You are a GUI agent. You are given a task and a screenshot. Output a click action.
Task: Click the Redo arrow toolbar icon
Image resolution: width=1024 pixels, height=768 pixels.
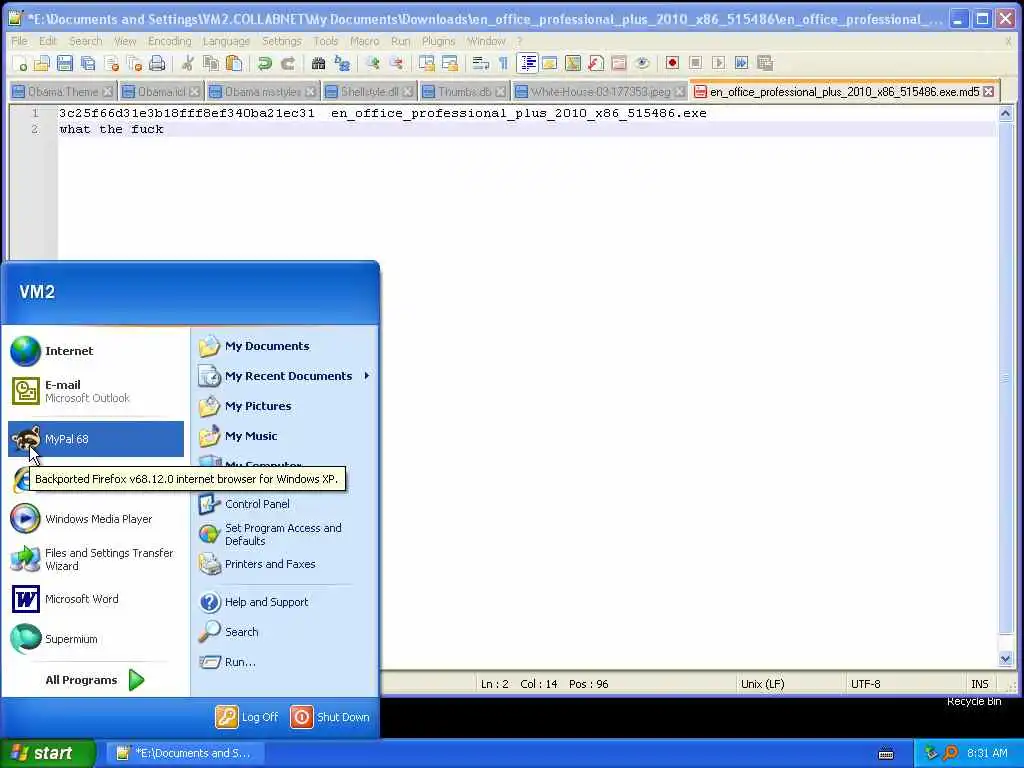pyautogui.click(x=287, y=63)
